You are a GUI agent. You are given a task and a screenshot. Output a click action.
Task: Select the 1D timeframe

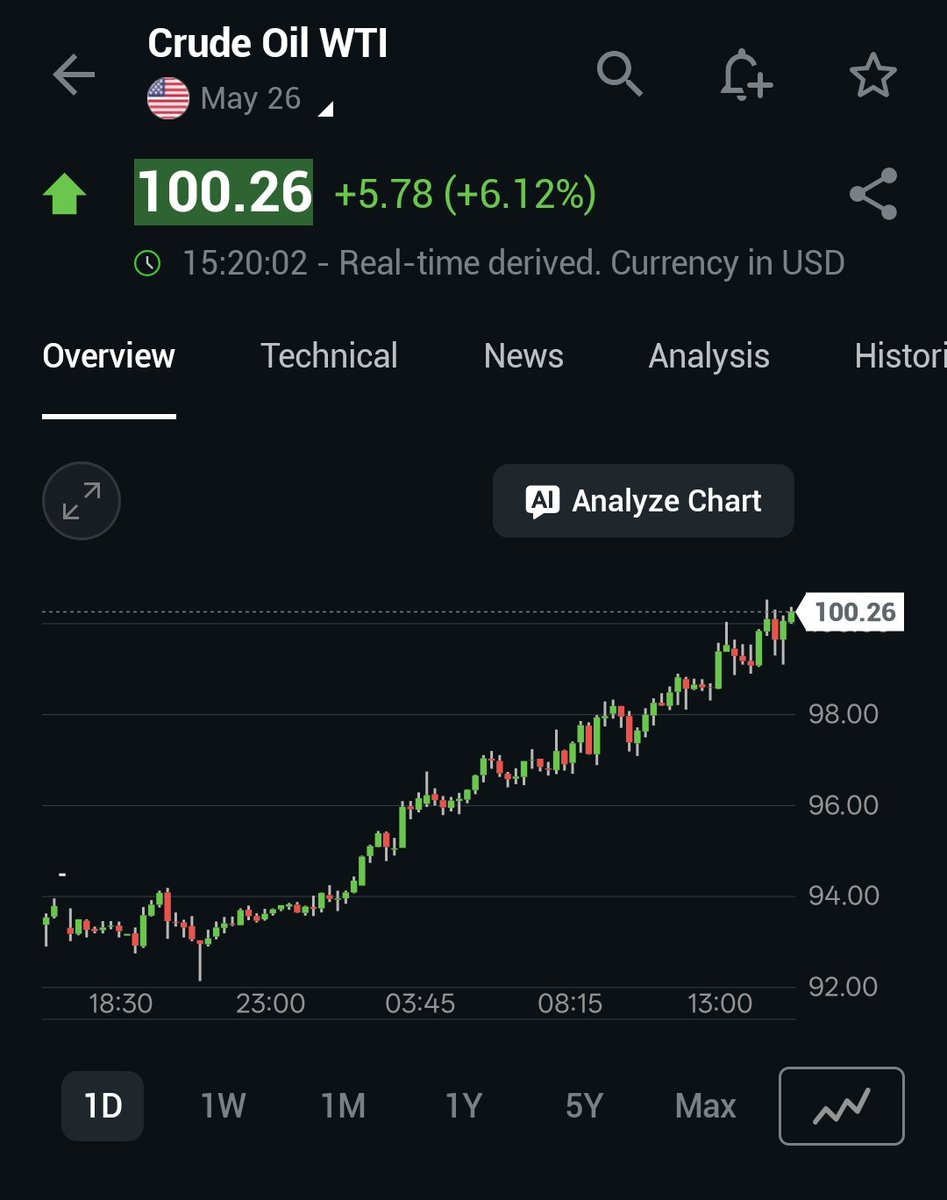[103, 1106]
